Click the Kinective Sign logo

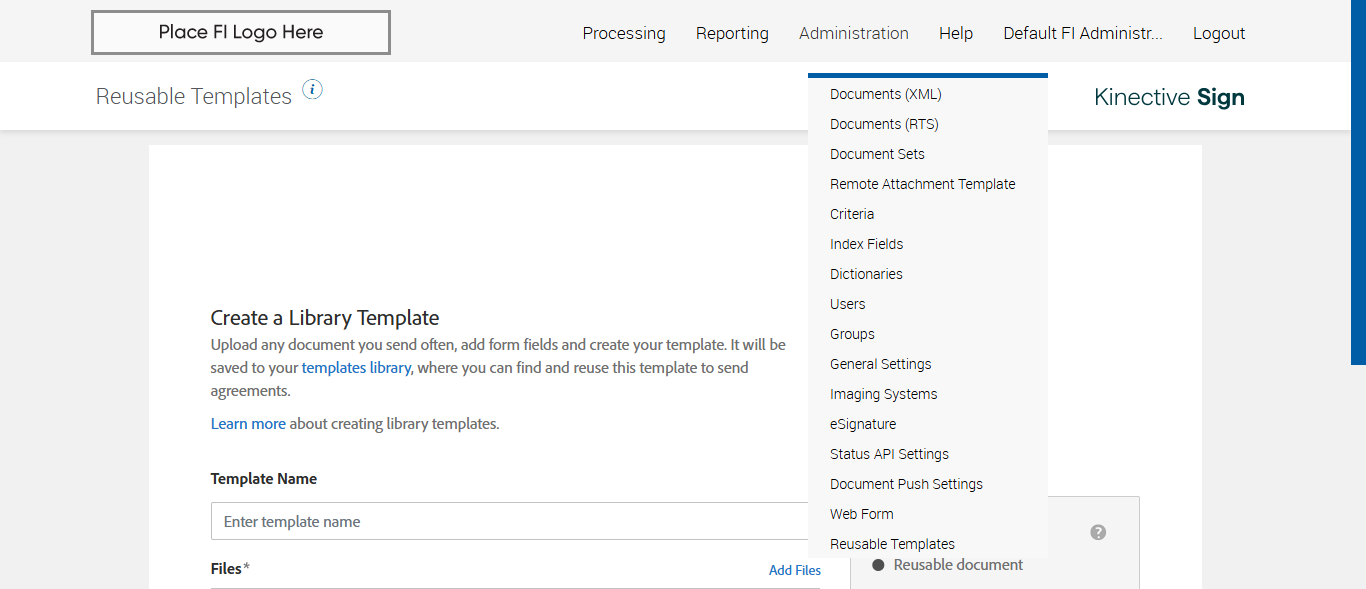(1169, 97)
